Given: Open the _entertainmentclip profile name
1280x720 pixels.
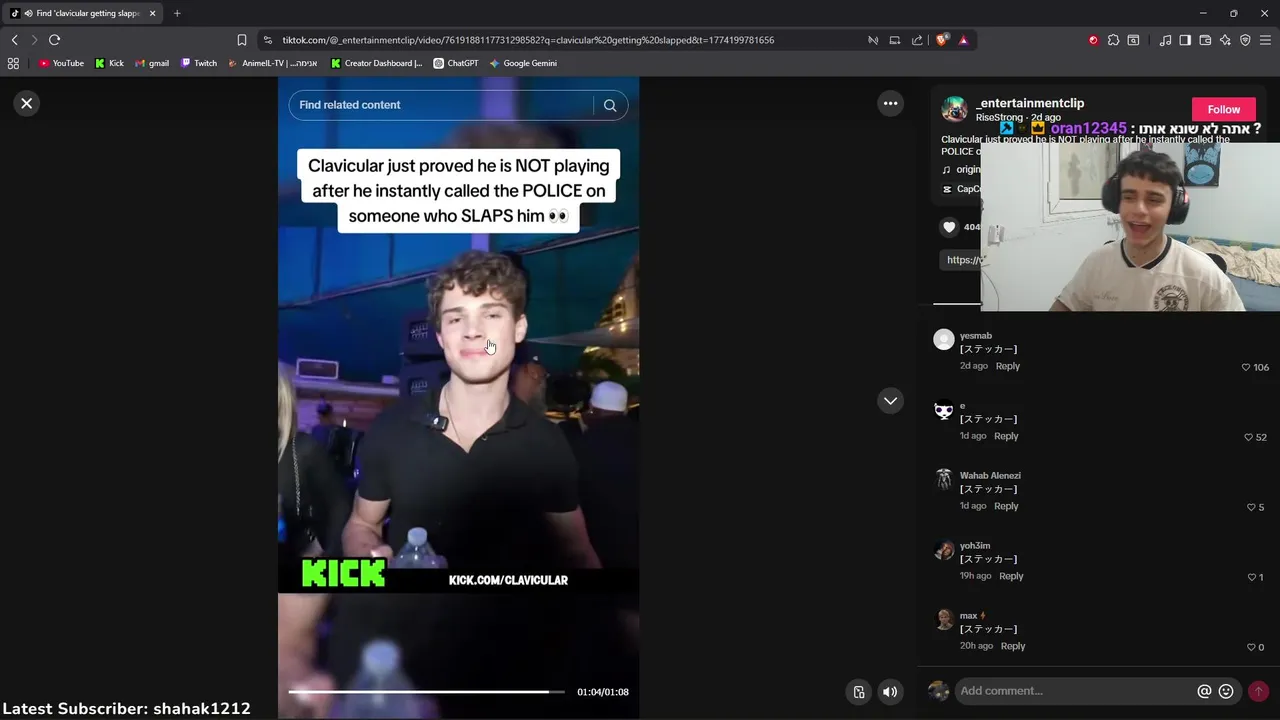Looking at the screenshot, I should (x=1030, y=103).
